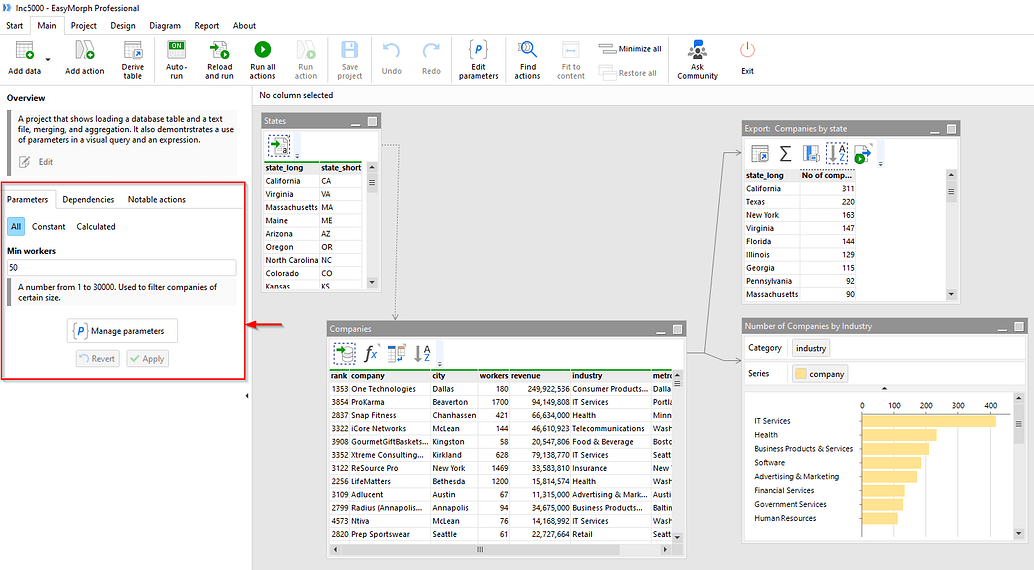Screen dimensions: 1034x570
Task: Click the Manage parameters button
Action: point(122,331)
